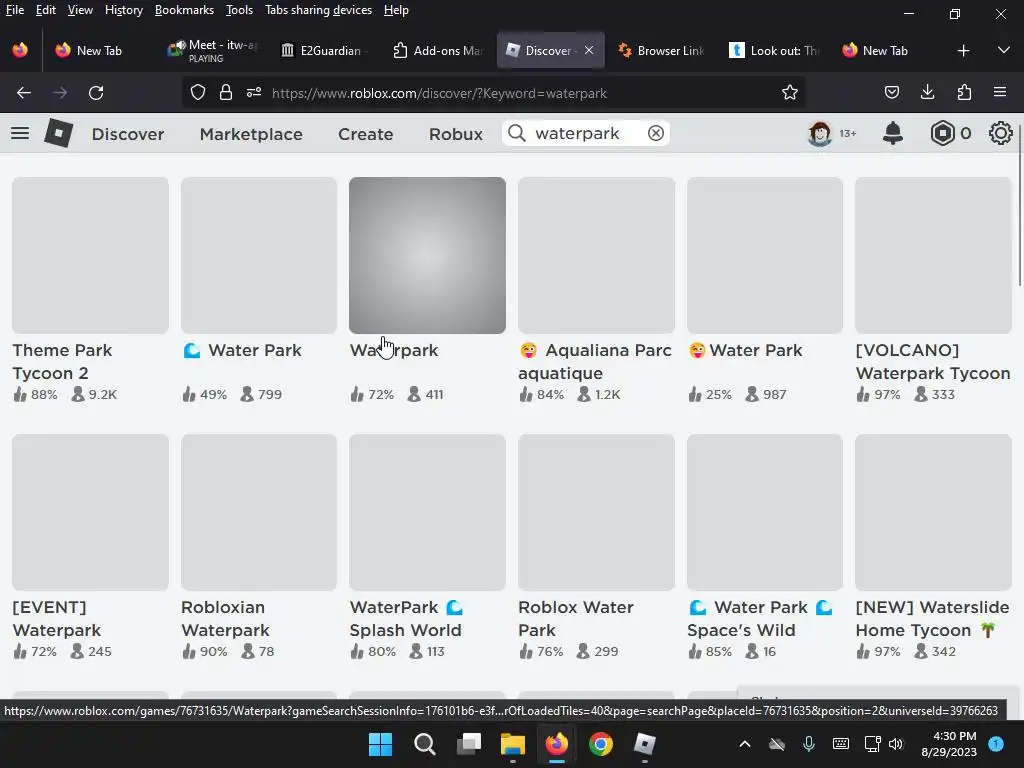Open [NEW] Waterslide Home Tycoon title

coord(933,618)
